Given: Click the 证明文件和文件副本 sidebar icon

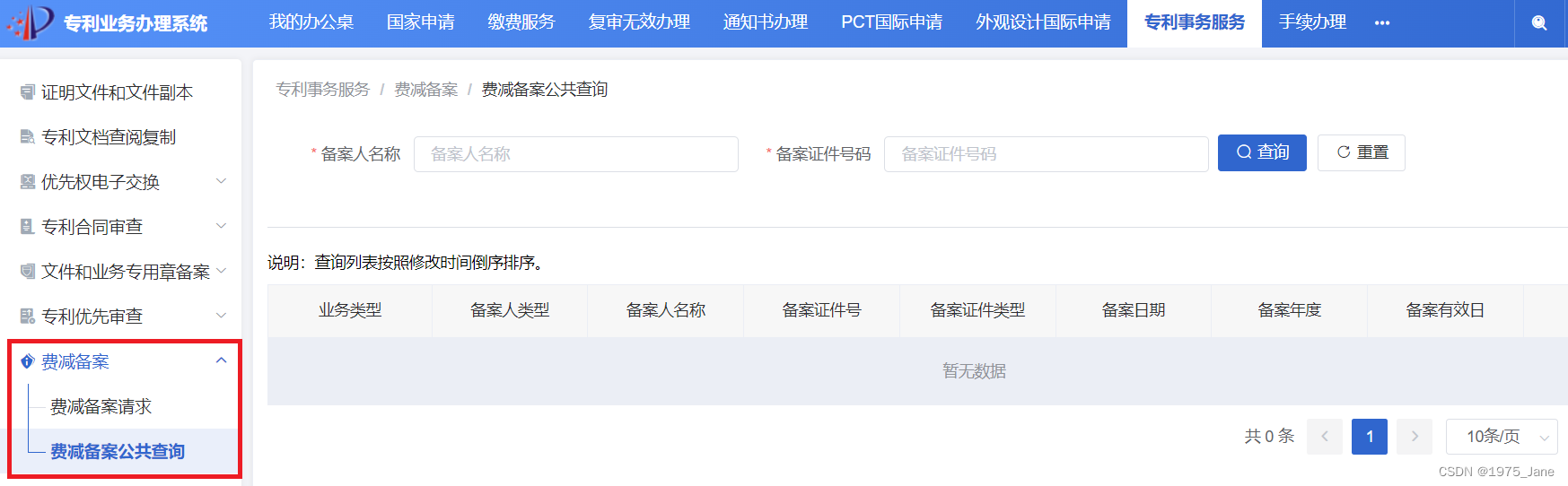Looking at the screenshot, I should tap(28, 92).
